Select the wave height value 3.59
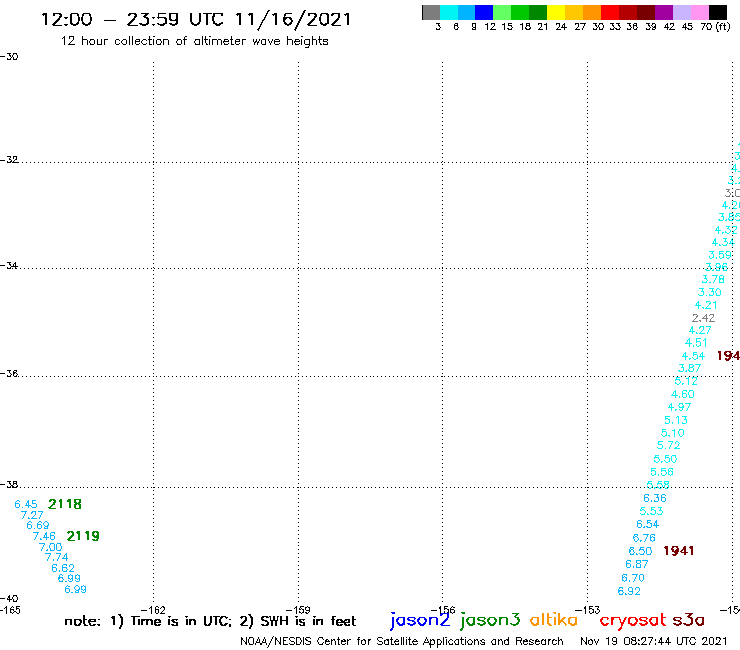 pyautogui.click(x=720, y=255)
